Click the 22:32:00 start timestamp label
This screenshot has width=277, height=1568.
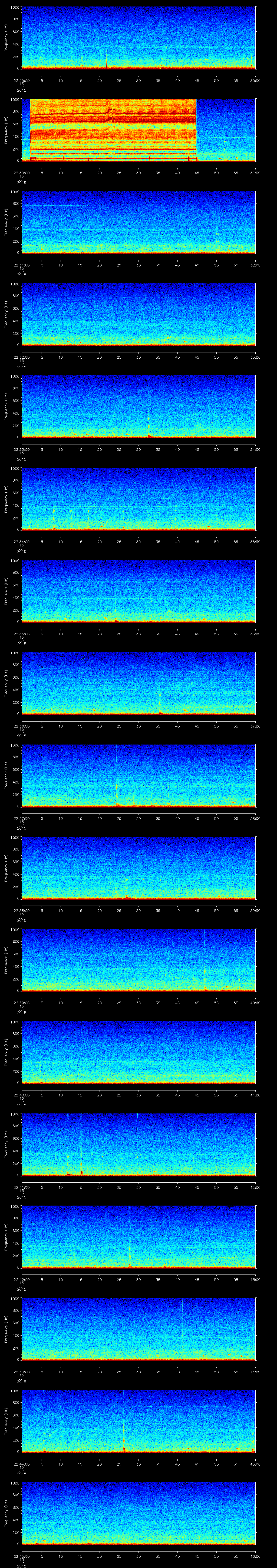(x=21, y=357)
